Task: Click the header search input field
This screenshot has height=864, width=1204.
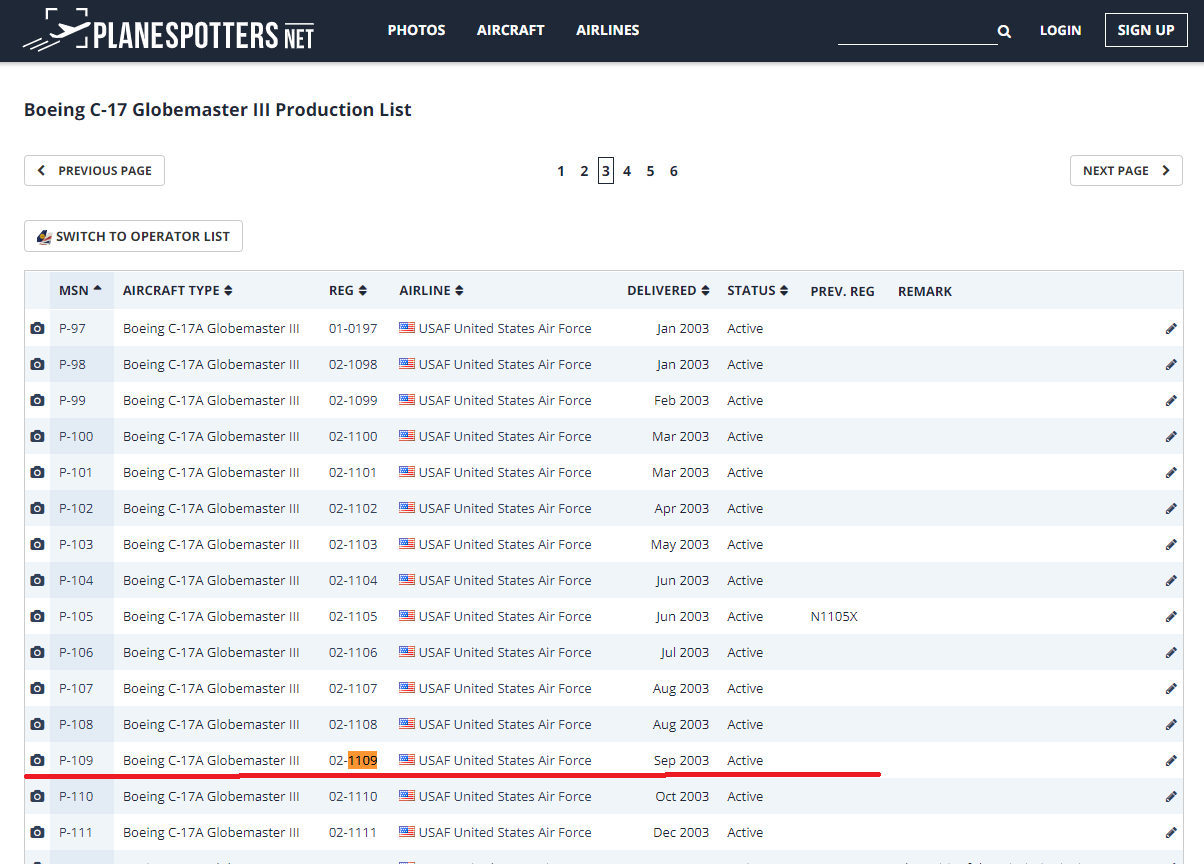Action: 917,31
